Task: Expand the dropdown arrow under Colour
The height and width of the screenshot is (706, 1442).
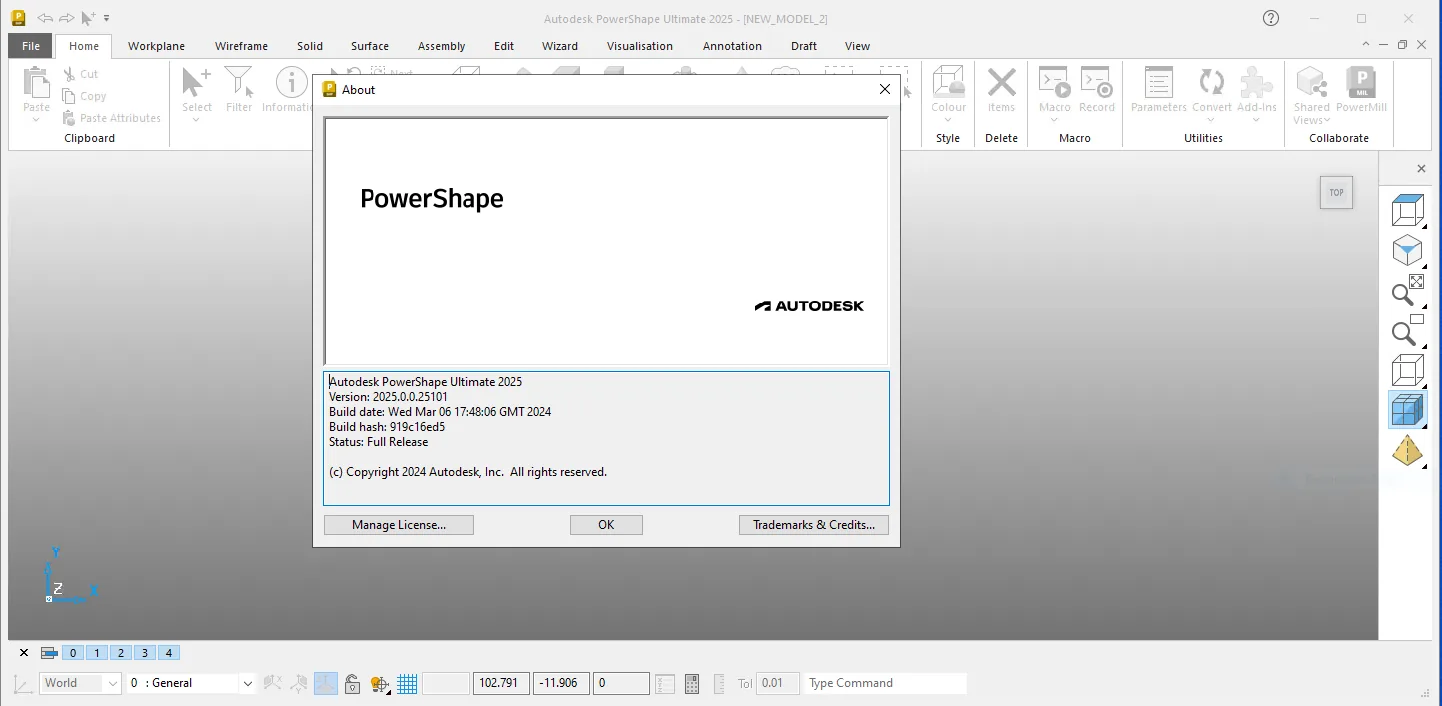Action: point(948,120)
